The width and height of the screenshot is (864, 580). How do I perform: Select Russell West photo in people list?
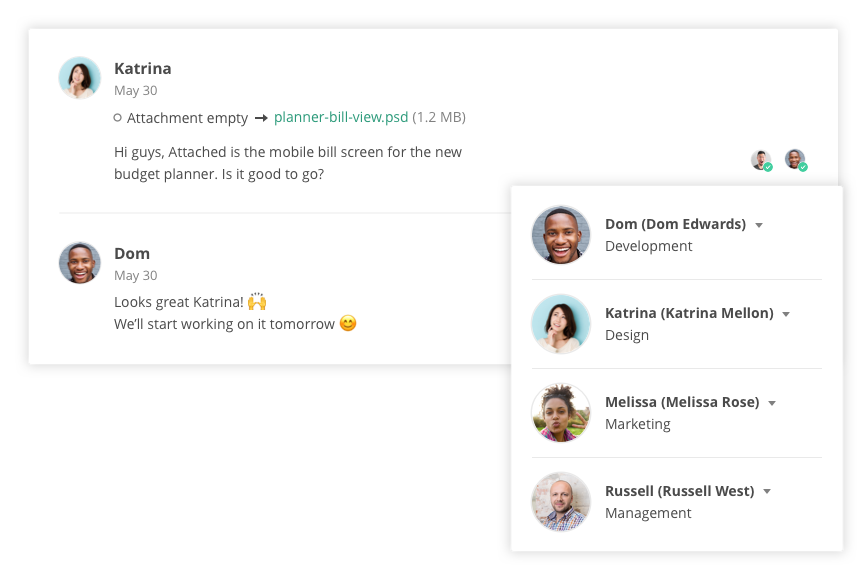click(561, 502)
